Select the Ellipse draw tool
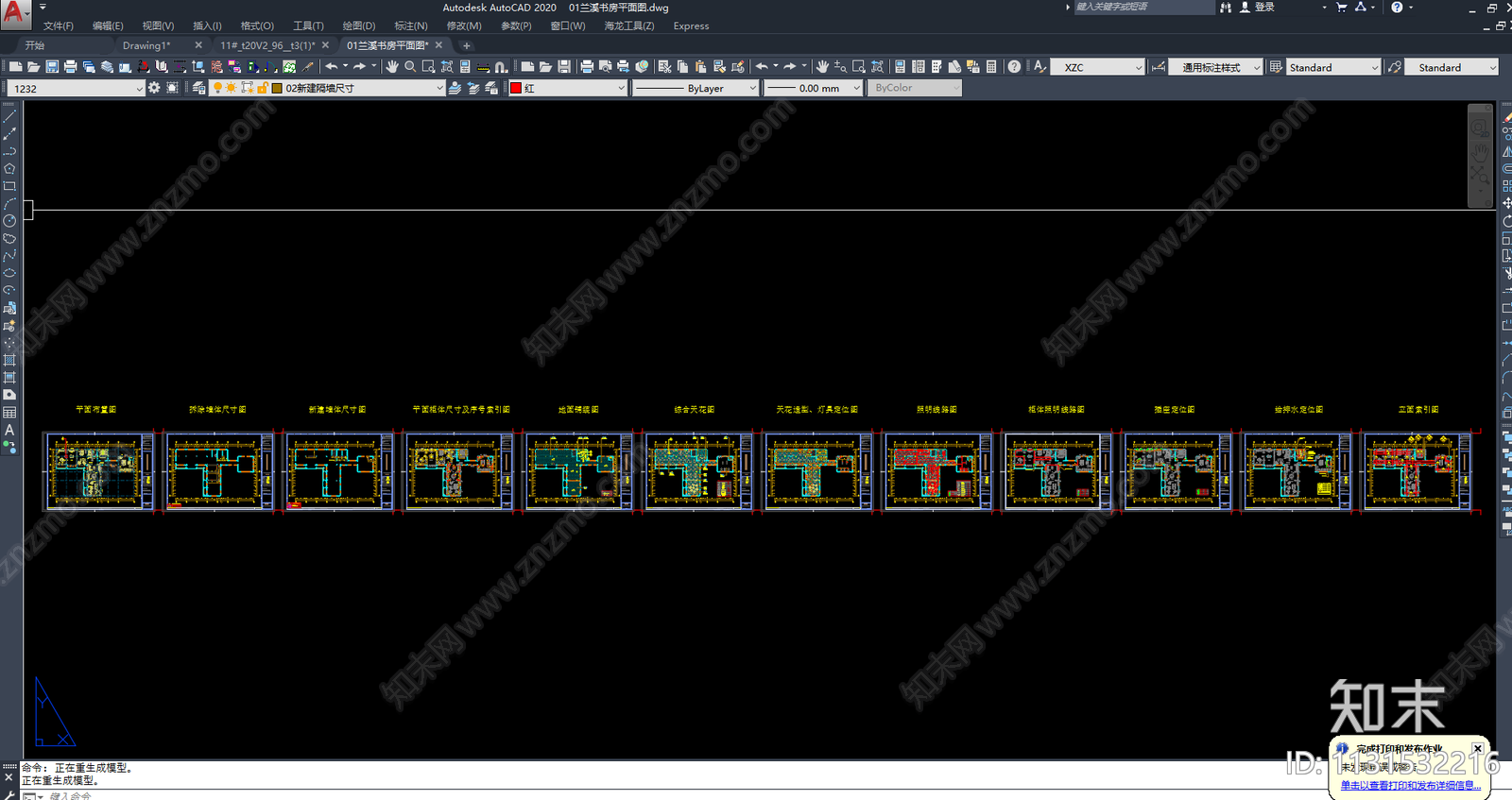Image resolution: width=1512 pixels, height=800 pixels. coord(9,273)
